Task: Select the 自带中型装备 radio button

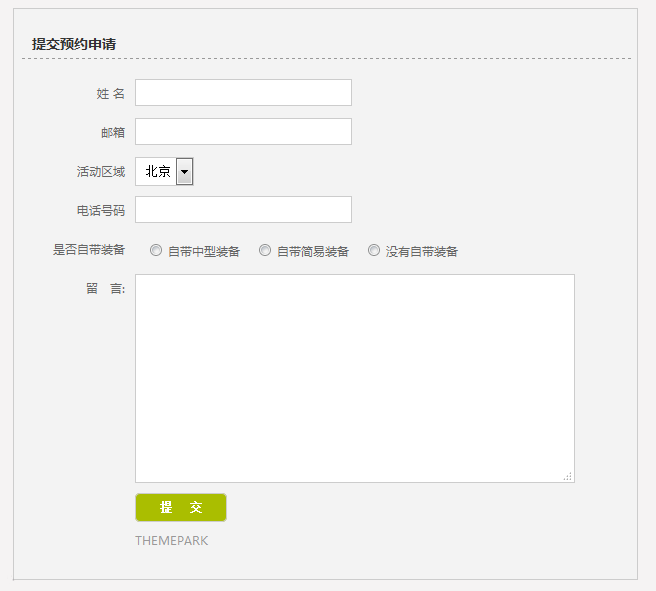Action: 156,251
